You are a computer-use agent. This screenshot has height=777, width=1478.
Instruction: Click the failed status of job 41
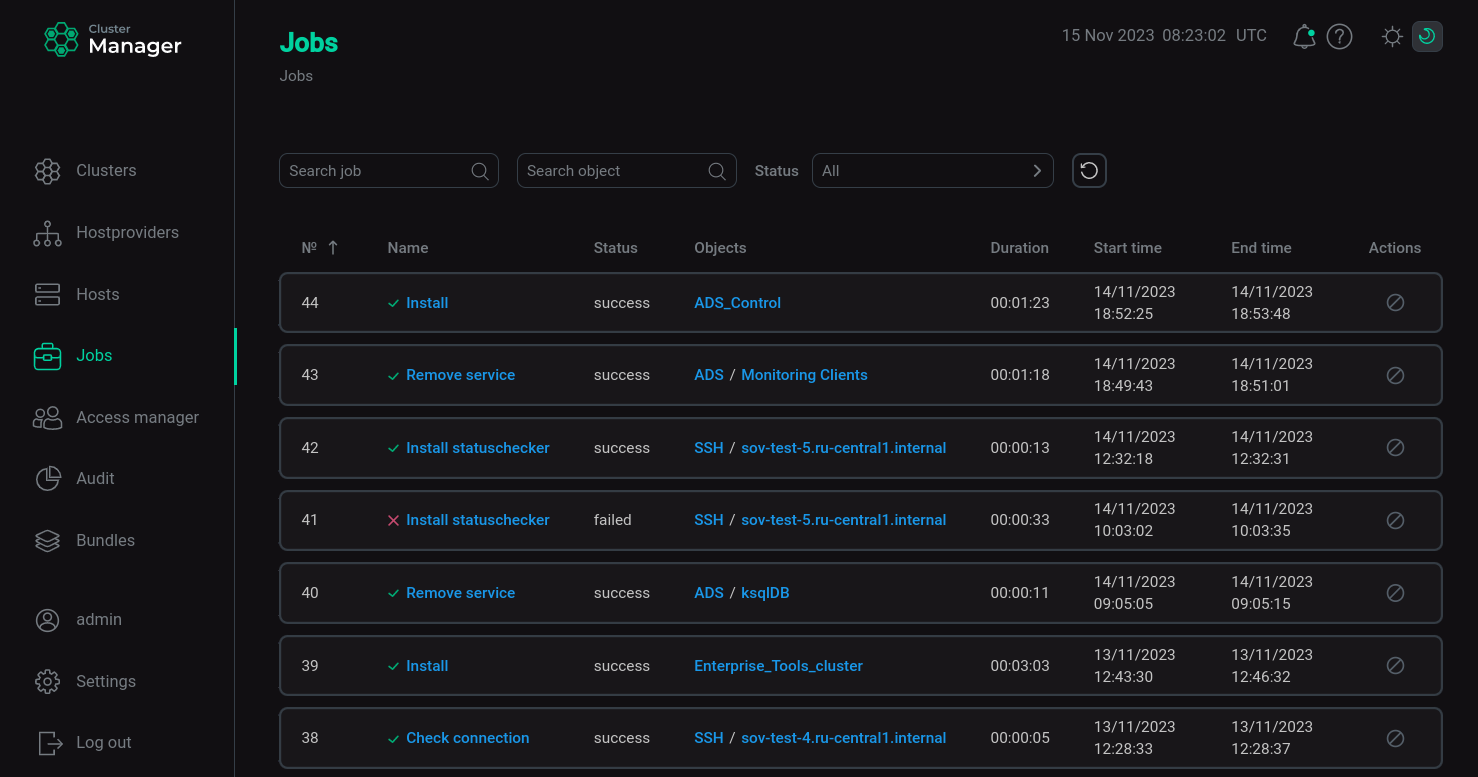612,520
